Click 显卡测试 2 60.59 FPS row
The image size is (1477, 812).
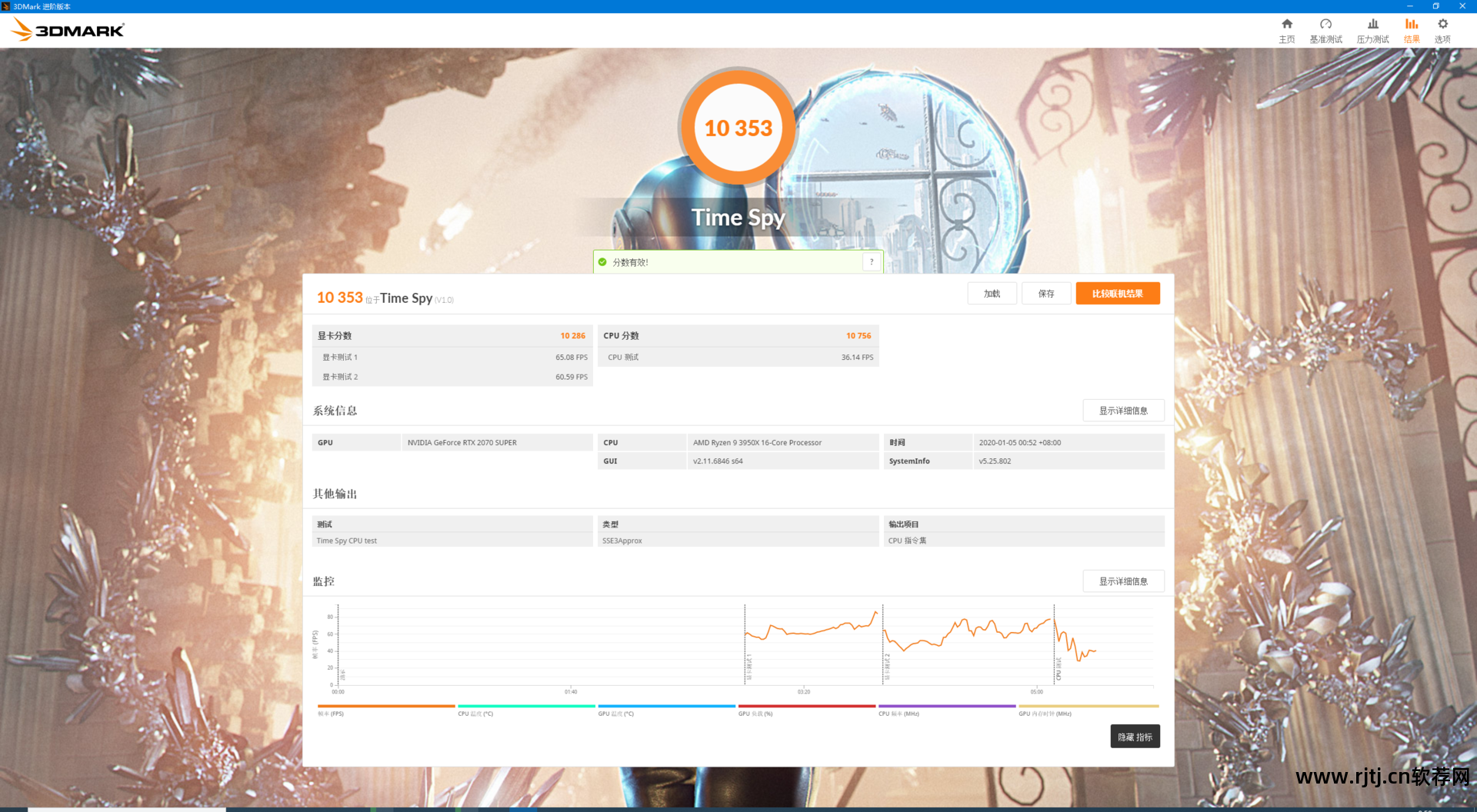[452, 377]
